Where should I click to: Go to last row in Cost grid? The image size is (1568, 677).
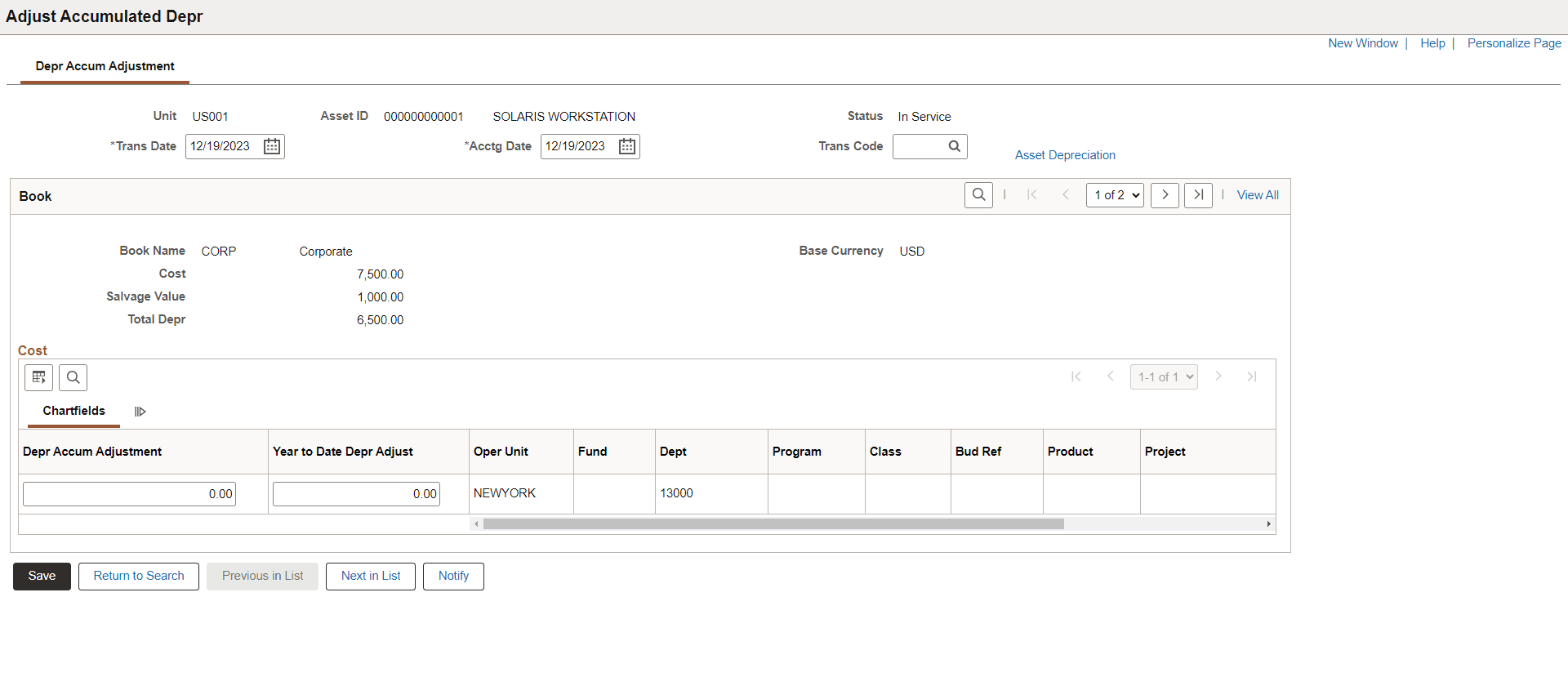(1252, 376)
